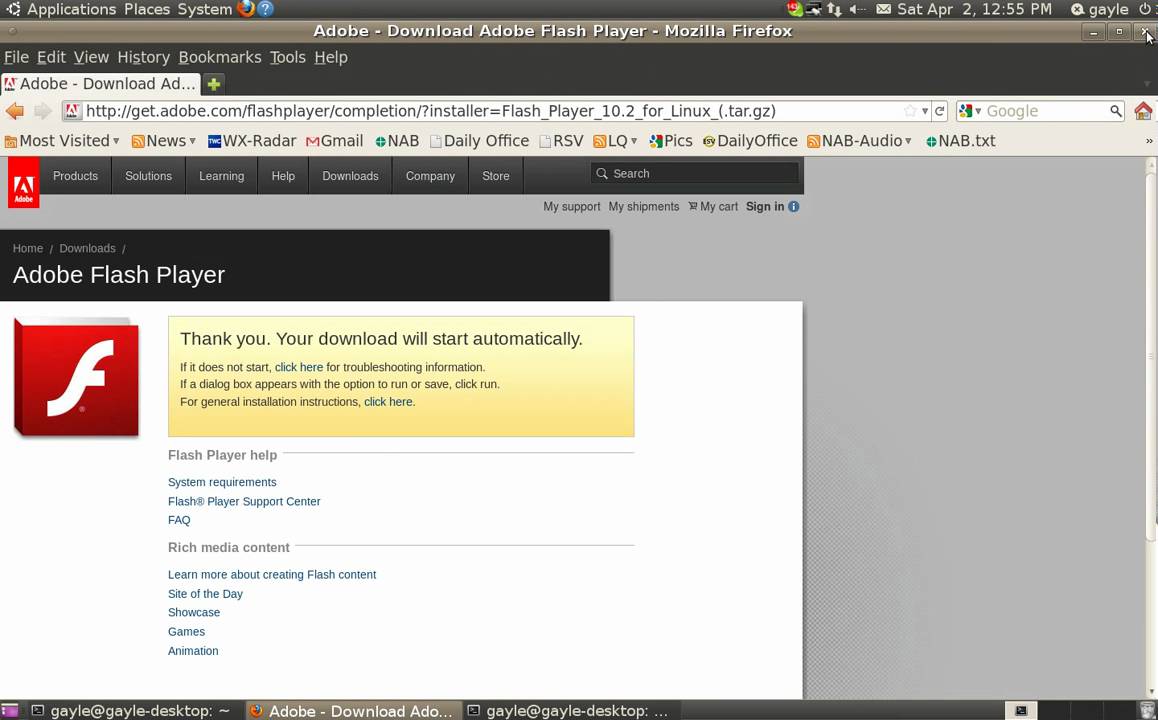Click the System requirements link
This screenshot has width=1158, height=720.
(x=222, y=482)
